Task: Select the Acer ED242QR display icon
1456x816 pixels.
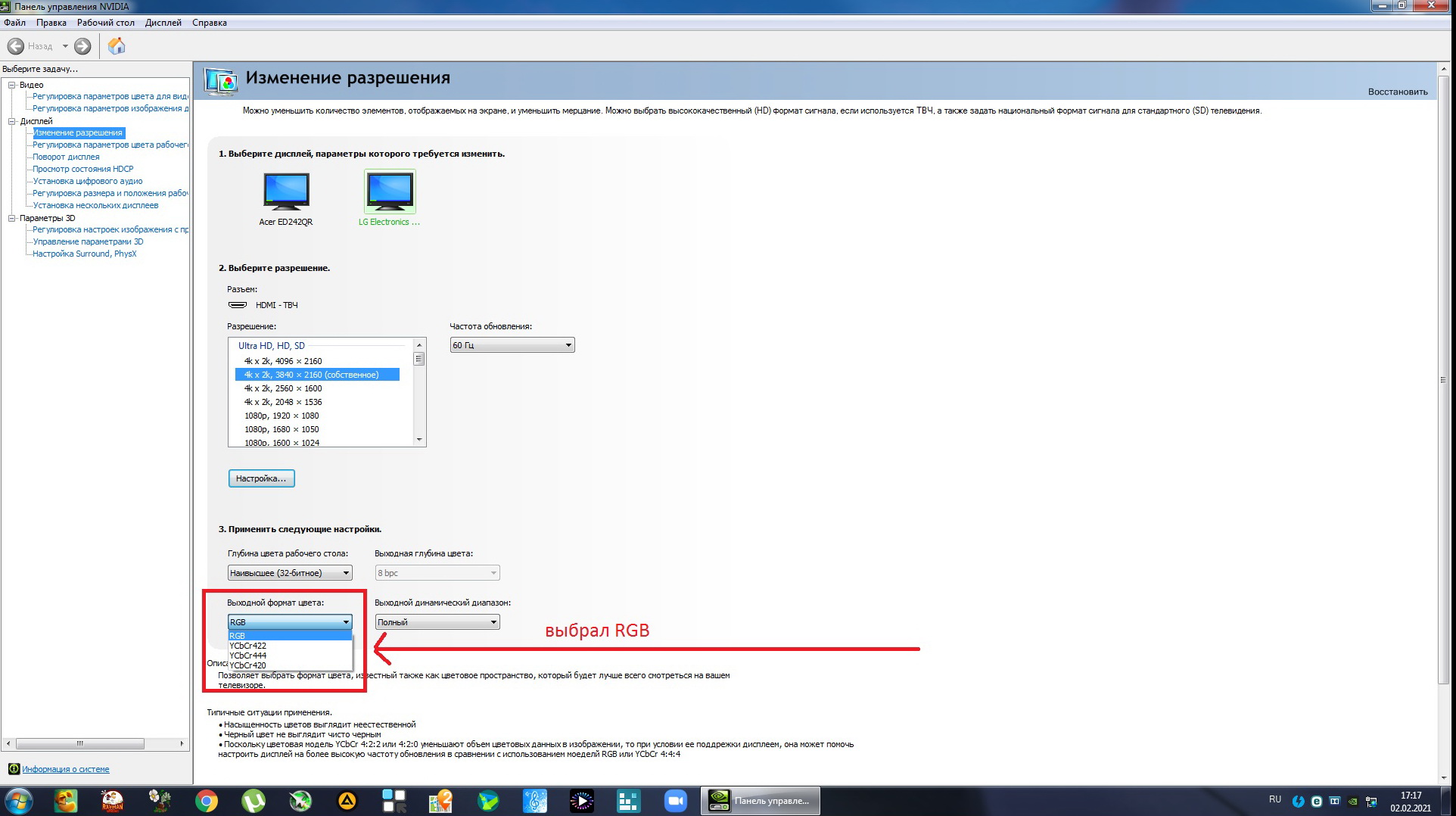Action: (x=286, y=191)
